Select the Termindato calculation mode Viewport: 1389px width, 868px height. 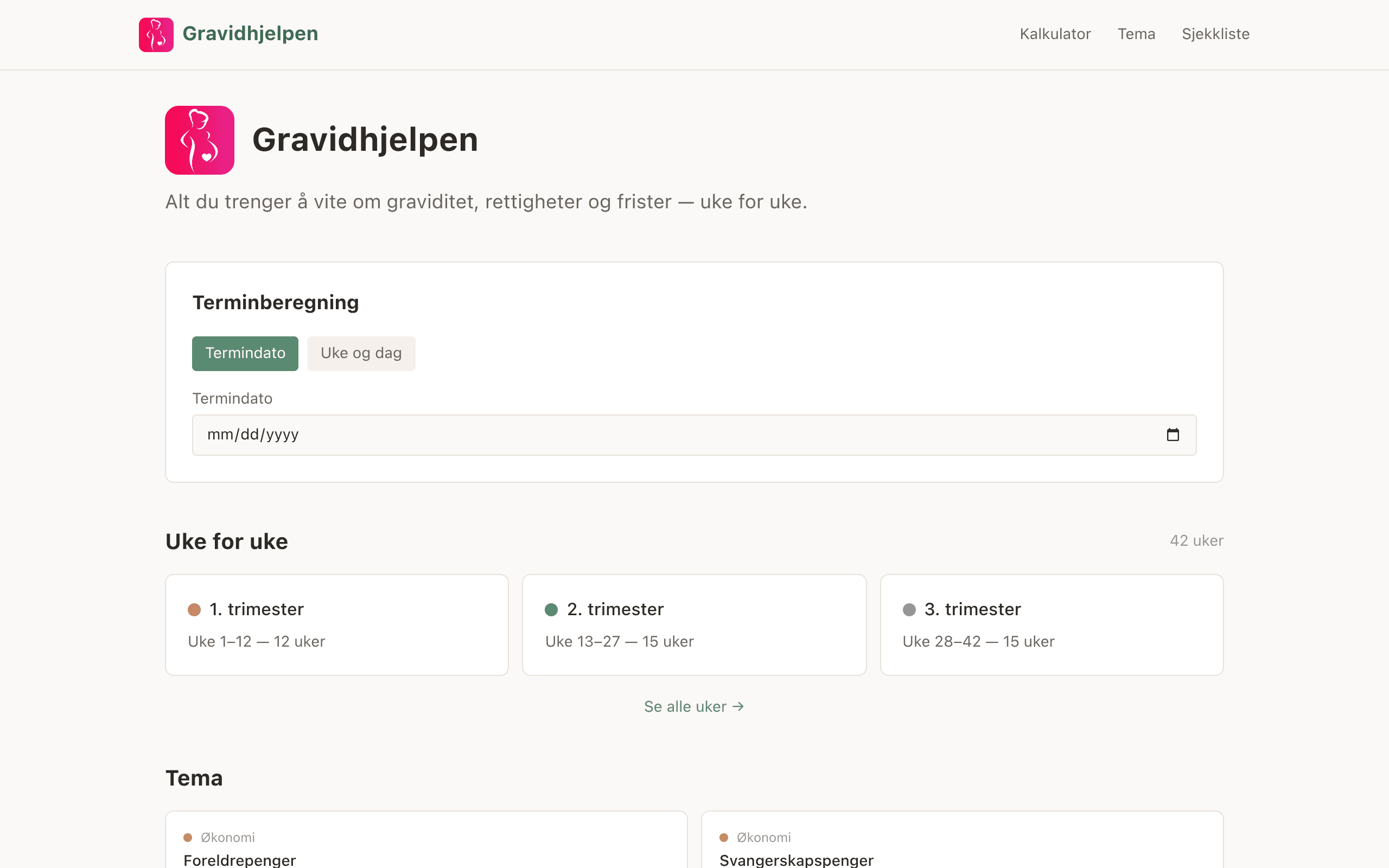pos(245,353)
